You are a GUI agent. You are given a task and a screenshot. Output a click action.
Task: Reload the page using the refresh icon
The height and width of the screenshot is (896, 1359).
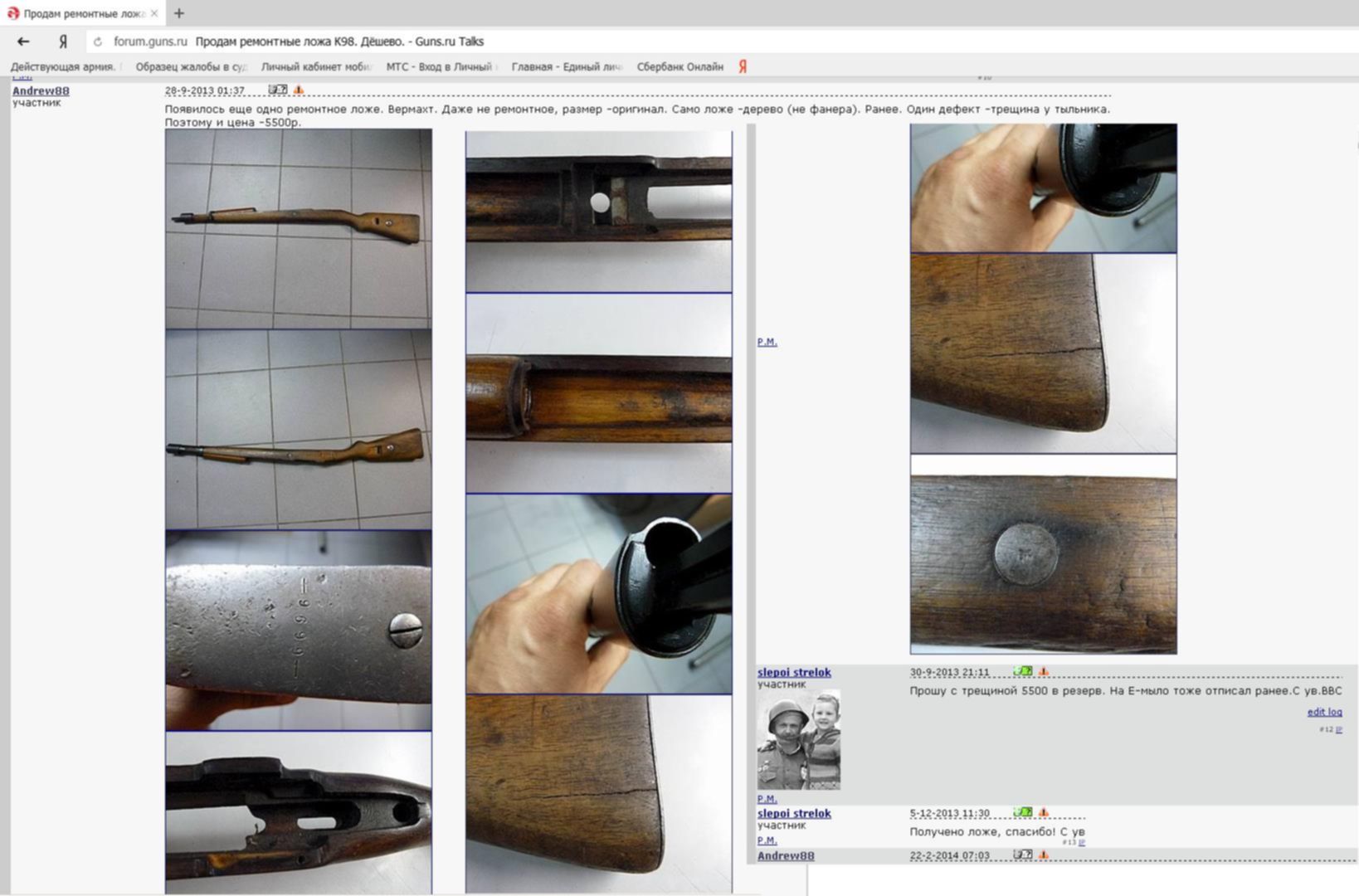(98, 41)
